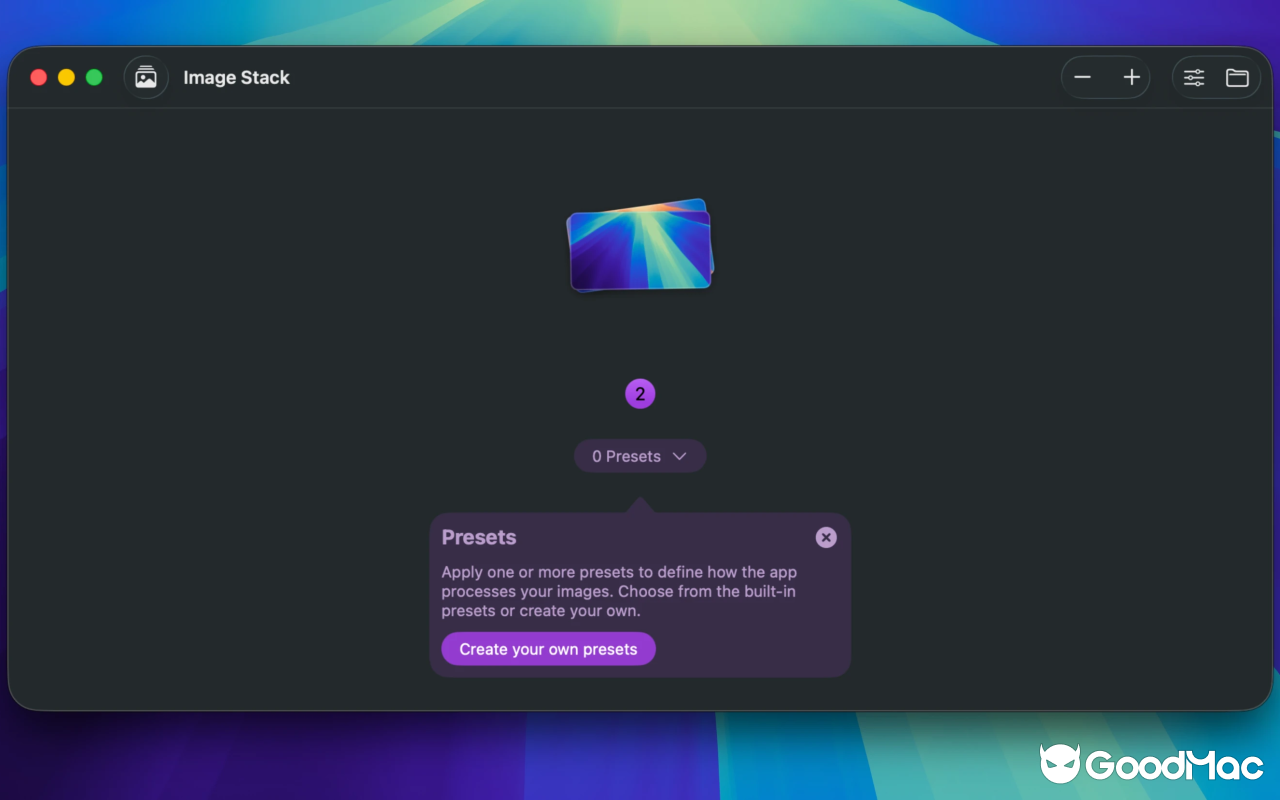The image size is (1280, 800).
Task: Open images with the folder toolbar icon
Action: [x=1237, y=77]
